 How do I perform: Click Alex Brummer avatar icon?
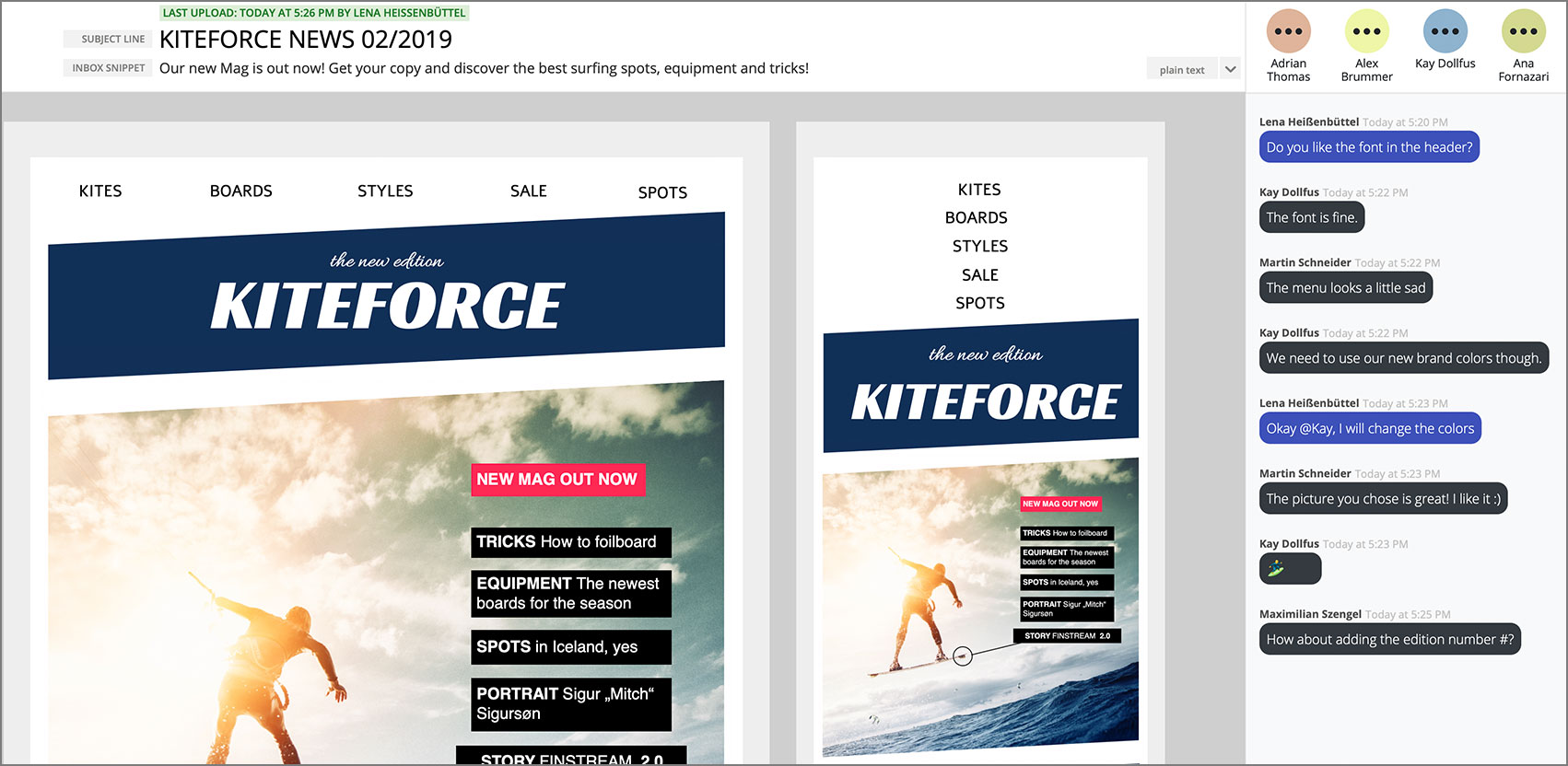click(x=1366, y=31)
